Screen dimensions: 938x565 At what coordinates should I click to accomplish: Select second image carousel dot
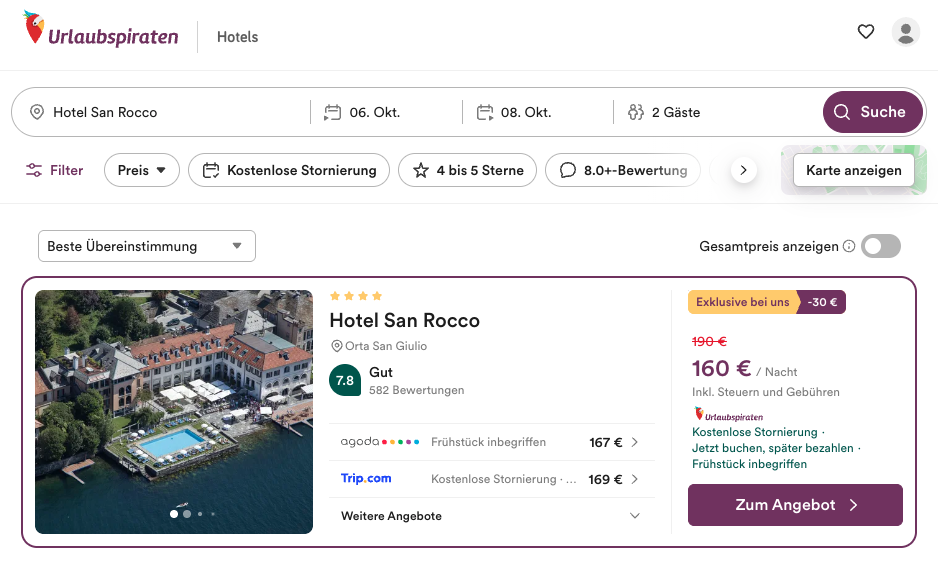click(187, 514)
